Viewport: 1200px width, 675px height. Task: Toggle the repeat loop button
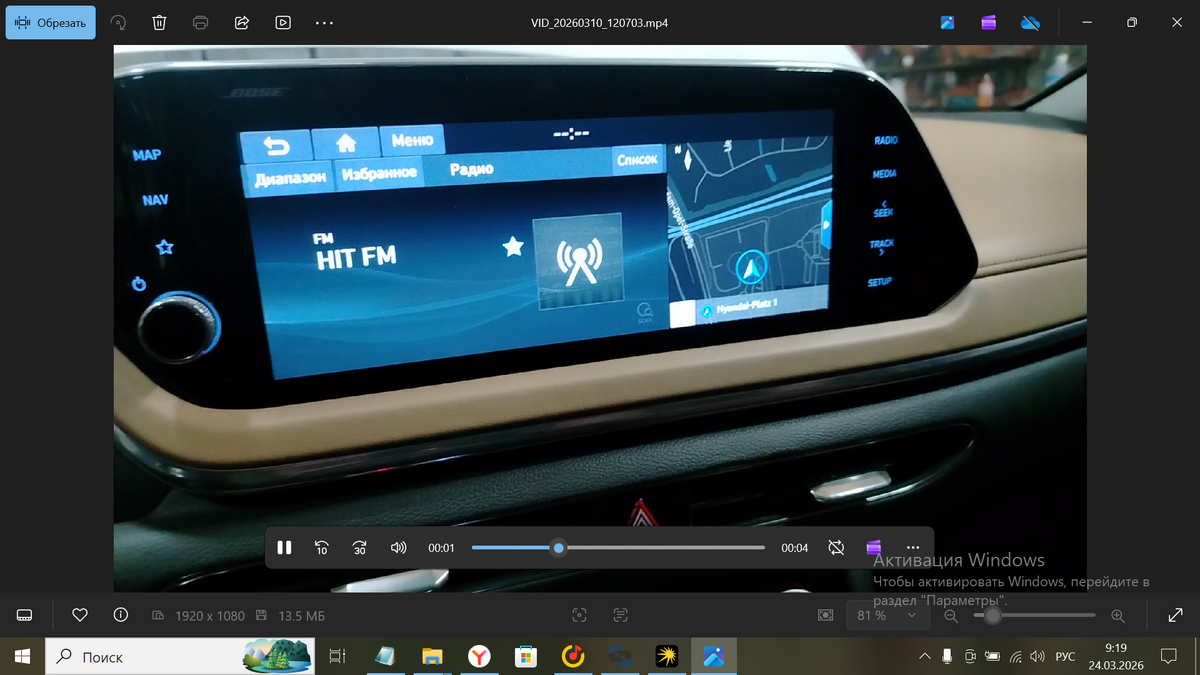[x=836, y=548]
